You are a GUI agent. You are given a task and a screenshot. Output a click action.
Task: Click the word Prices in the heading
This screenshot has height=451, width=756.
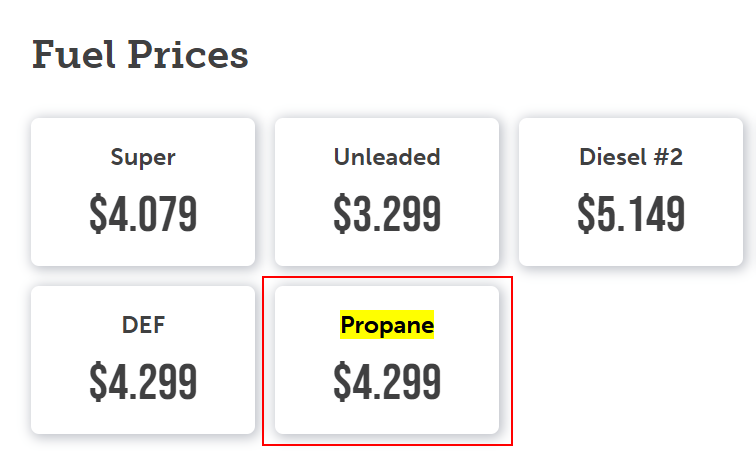click(188, 55)
